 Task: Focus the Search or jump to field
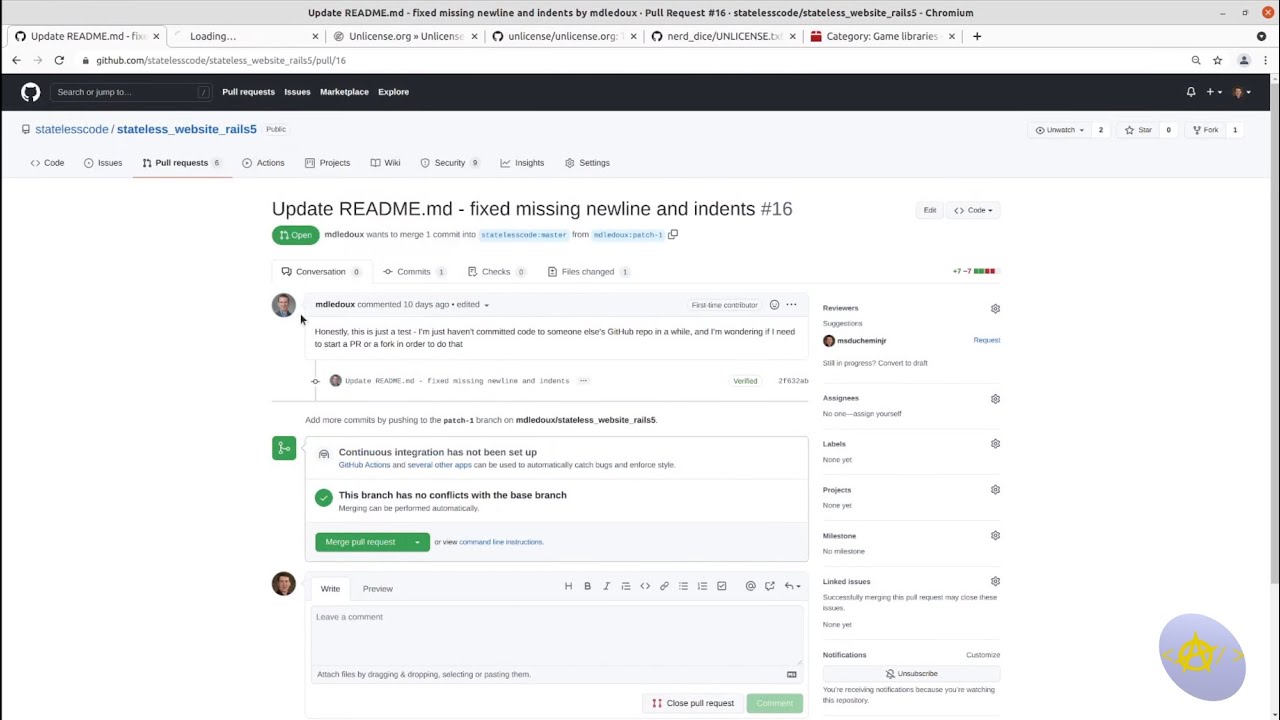133,92
